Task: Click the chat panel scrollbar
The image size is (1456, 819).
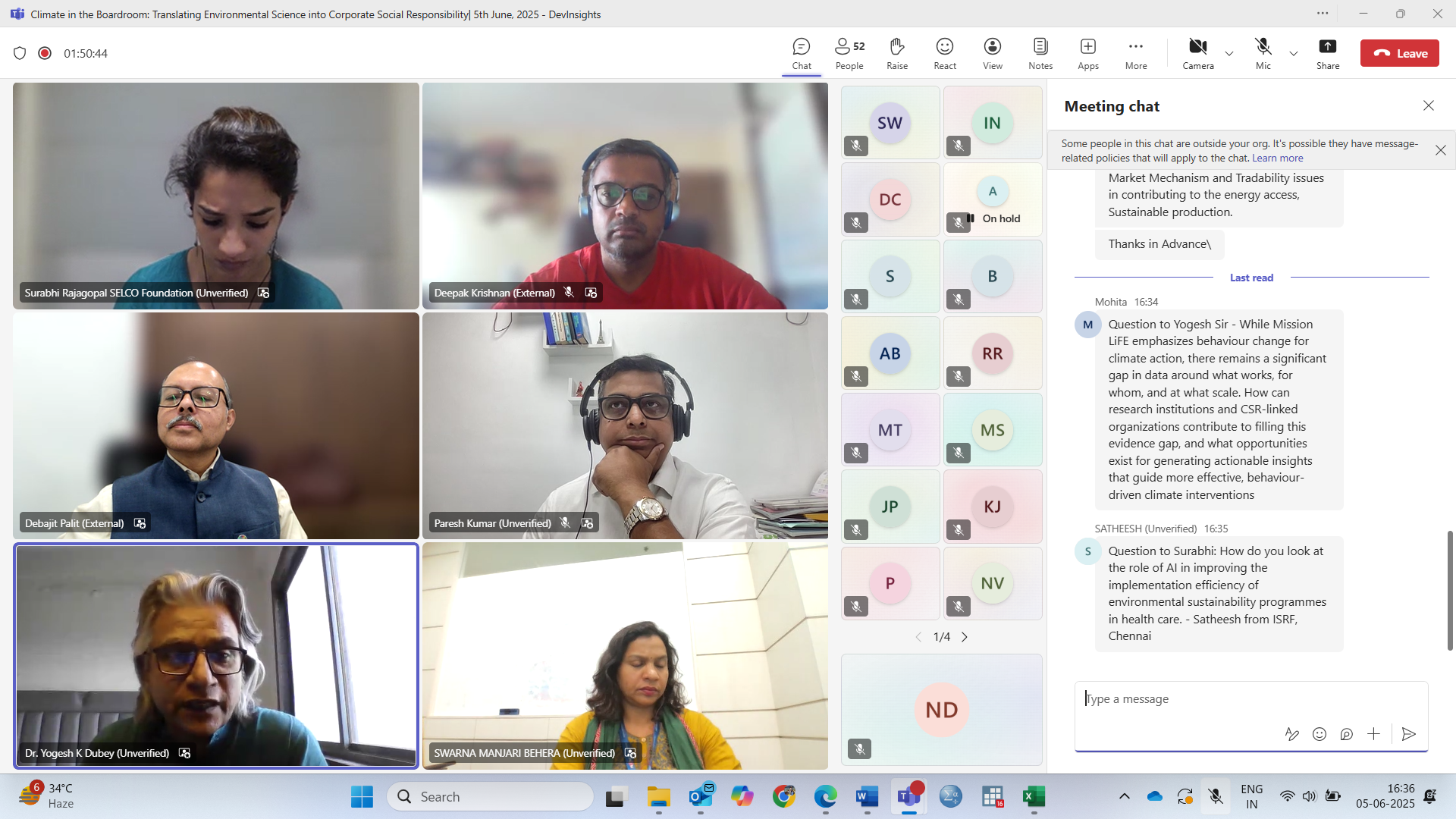Action: click(x=1450, y=590)
